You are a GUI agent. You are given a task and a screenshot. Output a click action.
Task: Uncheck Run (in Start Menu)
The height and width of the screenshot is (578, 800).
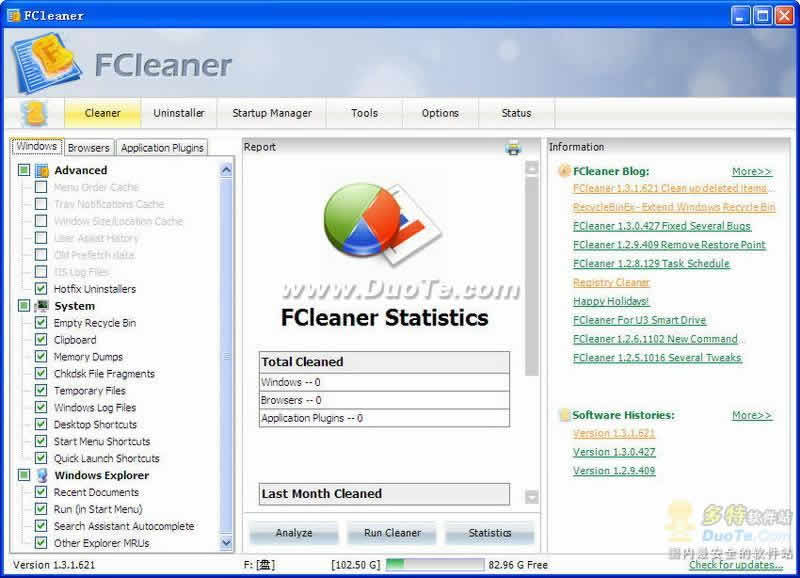pyautogui.click(x=41, y=509)
